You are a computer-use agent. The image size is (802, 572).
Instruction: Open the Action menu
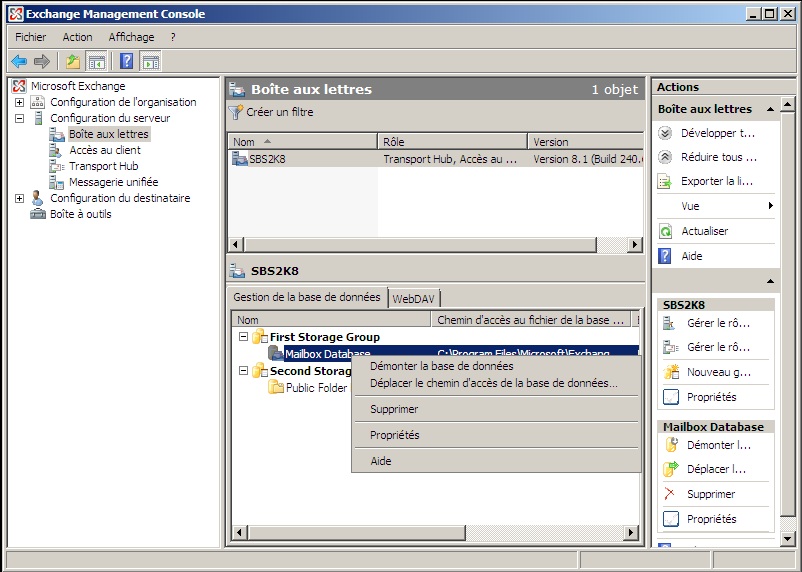point(77,37)
